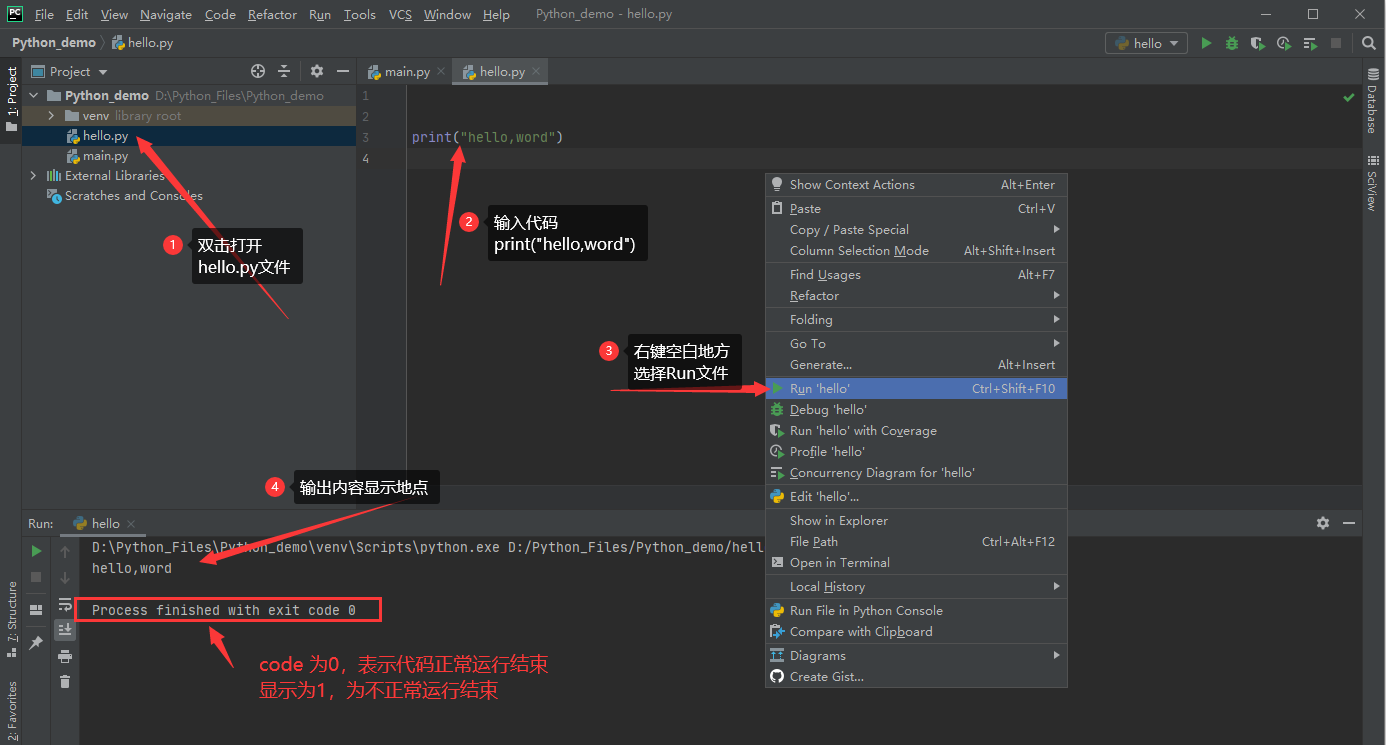This screenshot has height=745, width=1386.
Task: Expand External Libraries node
Action: [x=34, y=175]
